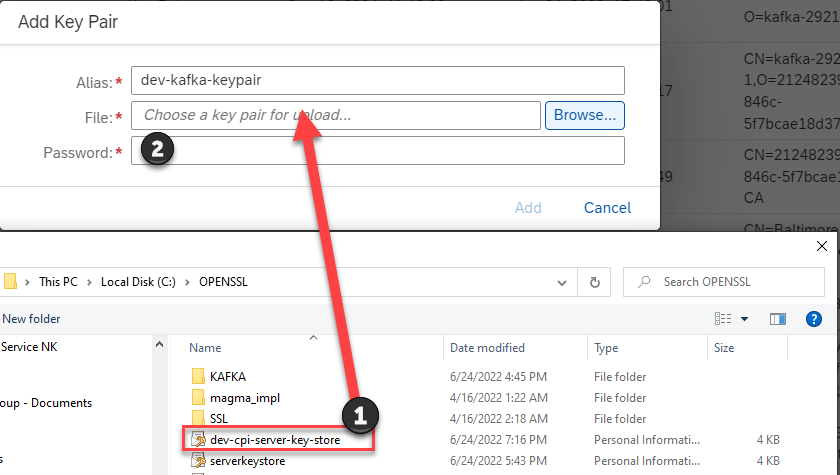Click the file chooser text field

(336, 115)
